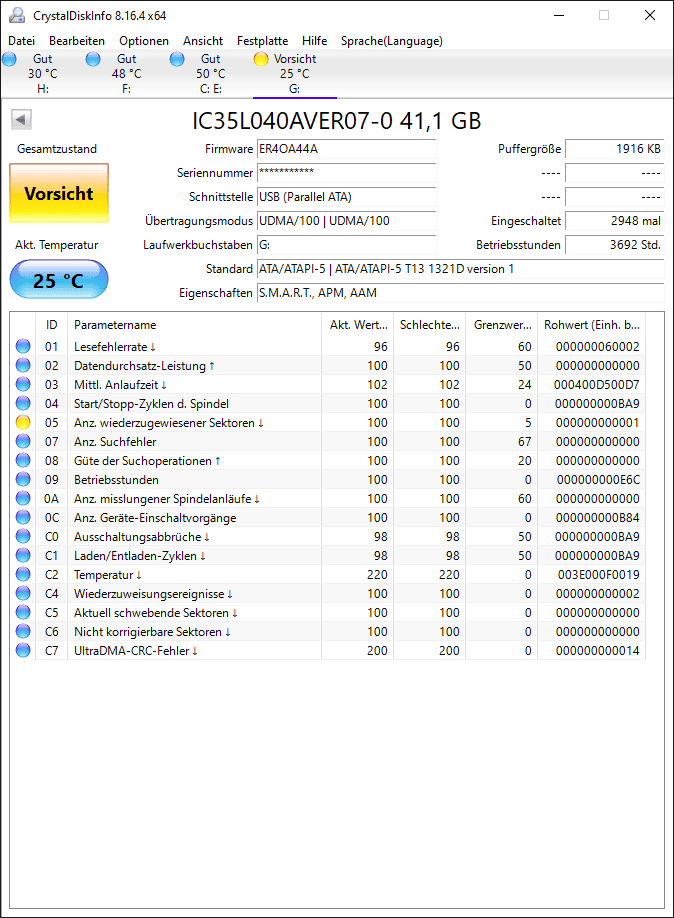Click status orb of Mittl. Anlaufzeit row

23,384
